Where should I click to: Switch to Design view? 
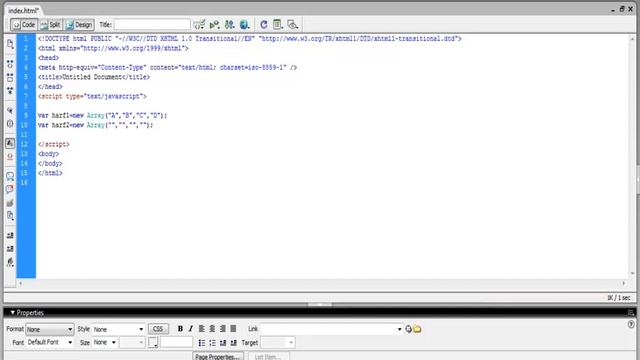pos(80,25)
